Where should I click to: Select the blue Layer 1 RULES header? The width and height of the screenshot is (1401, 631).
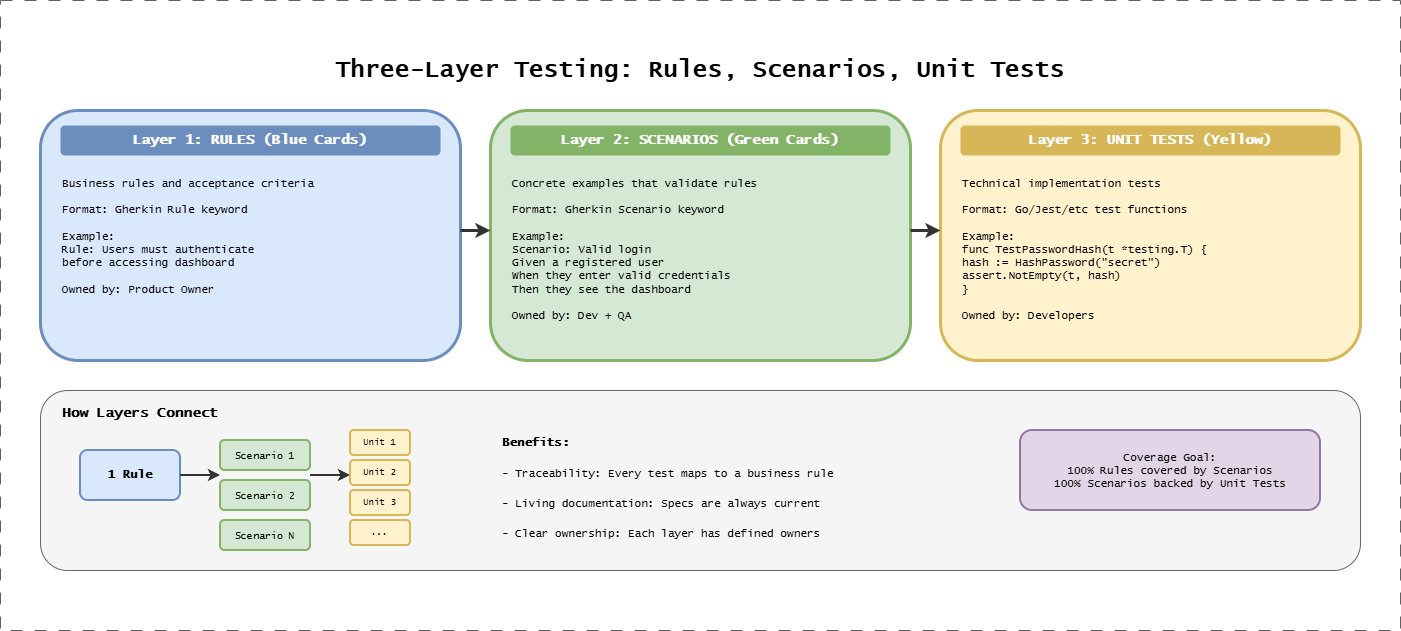click(x=249, y=140)
